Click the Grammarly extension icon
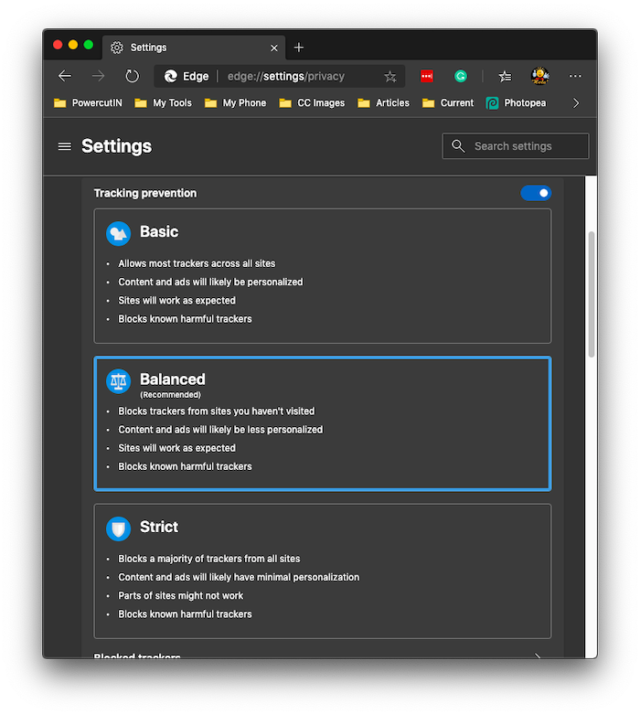Image resolution: width=640 pixels, height=715 pixels. tap(460, 76)
